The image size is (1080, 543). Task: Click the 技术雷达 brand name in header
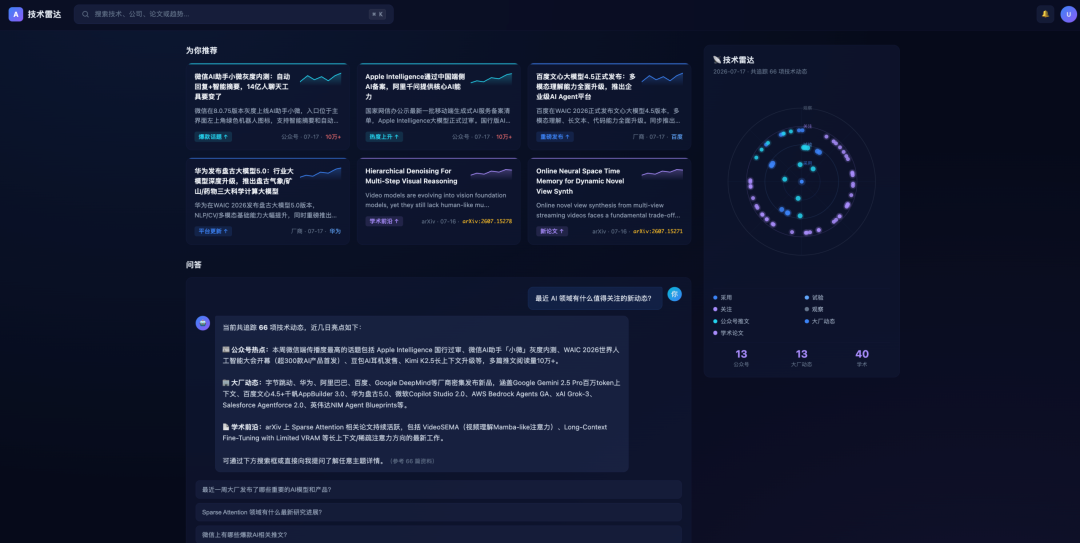pos(45,14)
